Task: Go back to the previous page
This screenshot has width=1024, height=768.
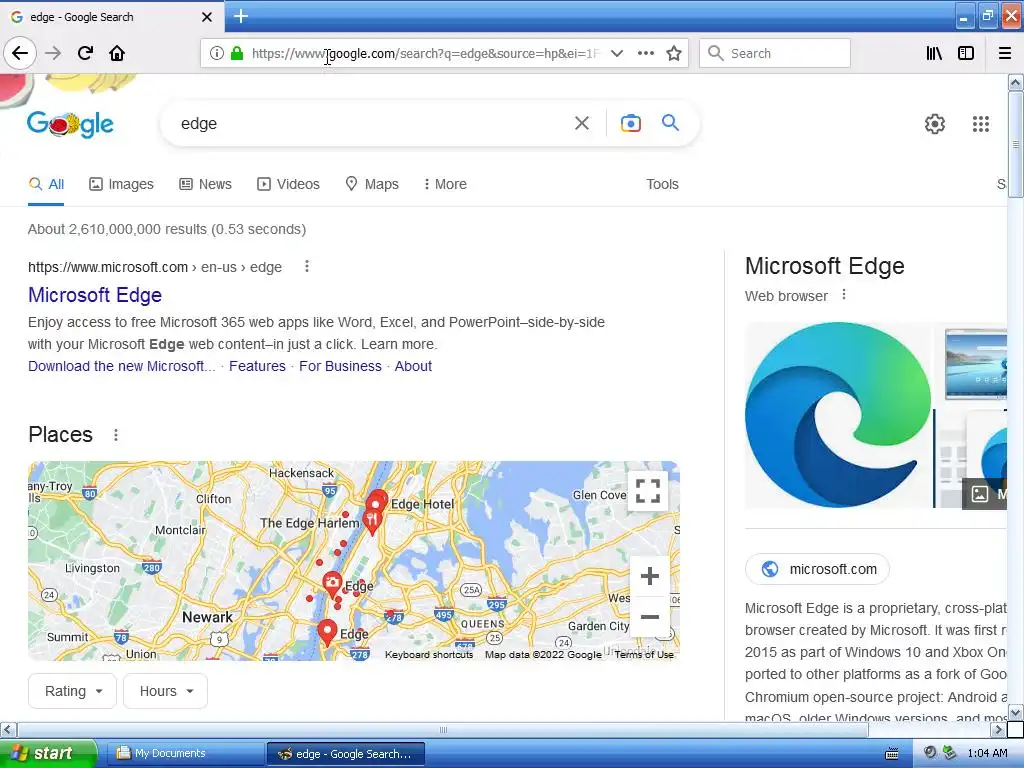Action: 20,53
